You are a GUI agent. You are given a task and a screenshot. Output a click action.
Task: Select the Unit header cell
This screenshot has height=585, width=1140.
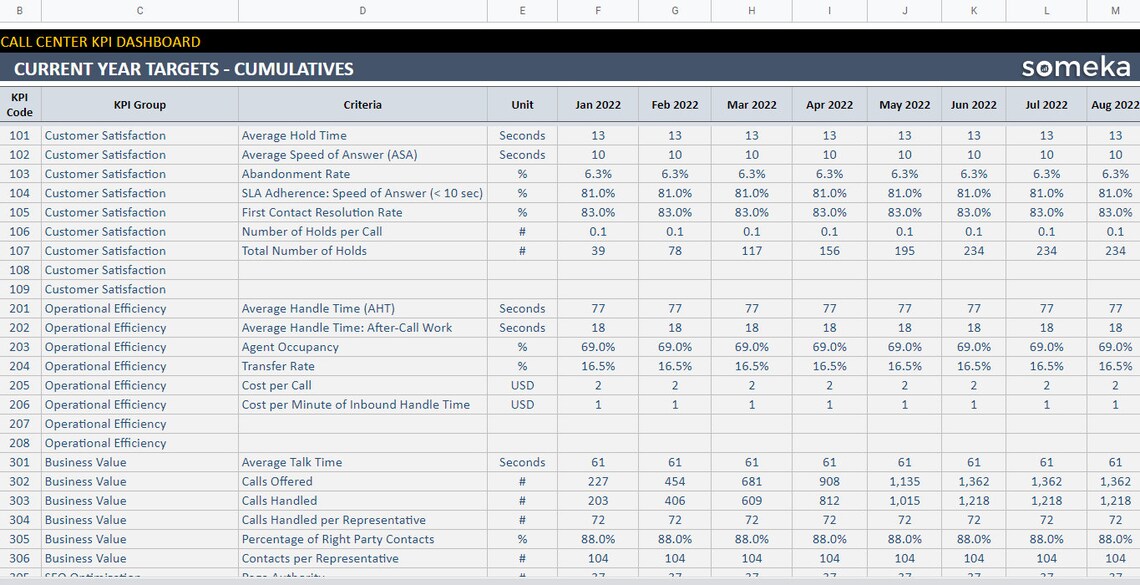(x=522, y=104)
